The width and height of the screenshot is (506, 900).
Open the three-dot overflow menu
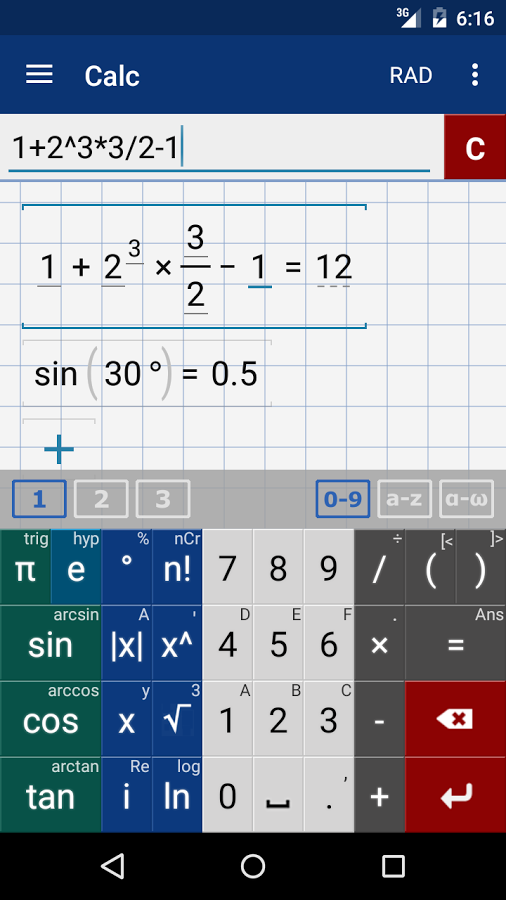[474, 75]
